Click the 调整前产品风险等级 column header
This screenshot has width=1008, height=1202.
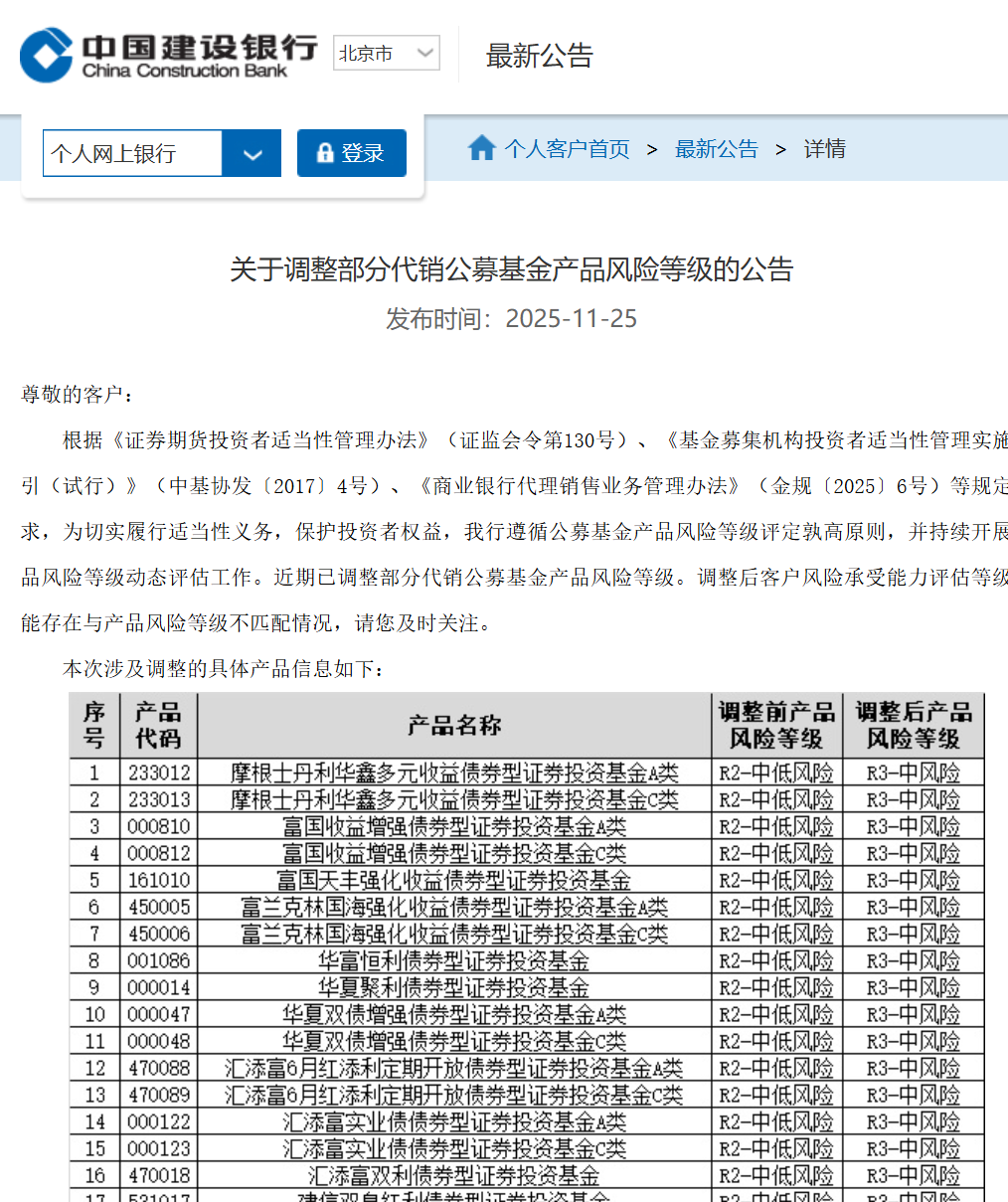[774, 725]
